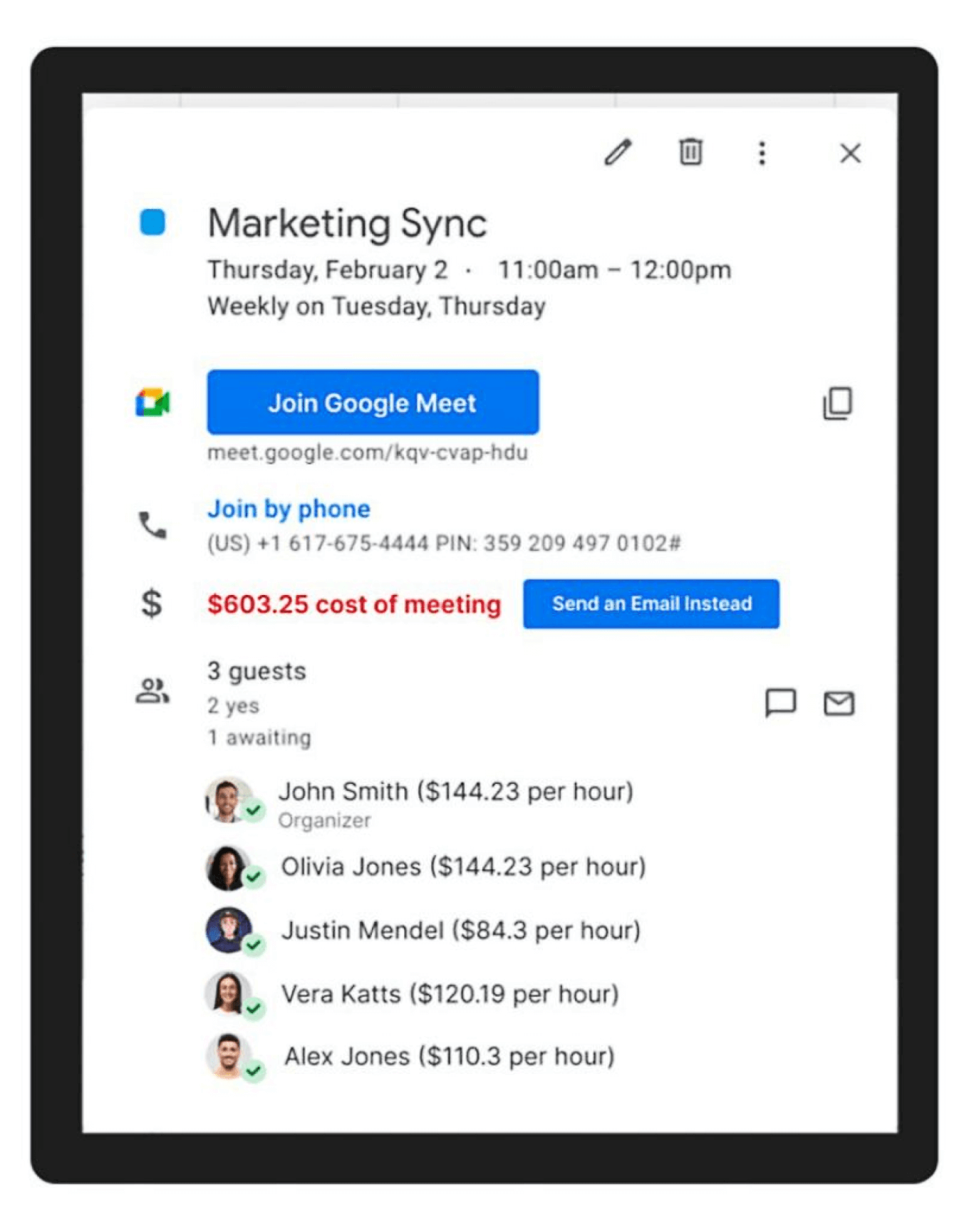
Task: Select guest Olivia Jones ($144.23 per hour)
Action: [x=463, y=866]
